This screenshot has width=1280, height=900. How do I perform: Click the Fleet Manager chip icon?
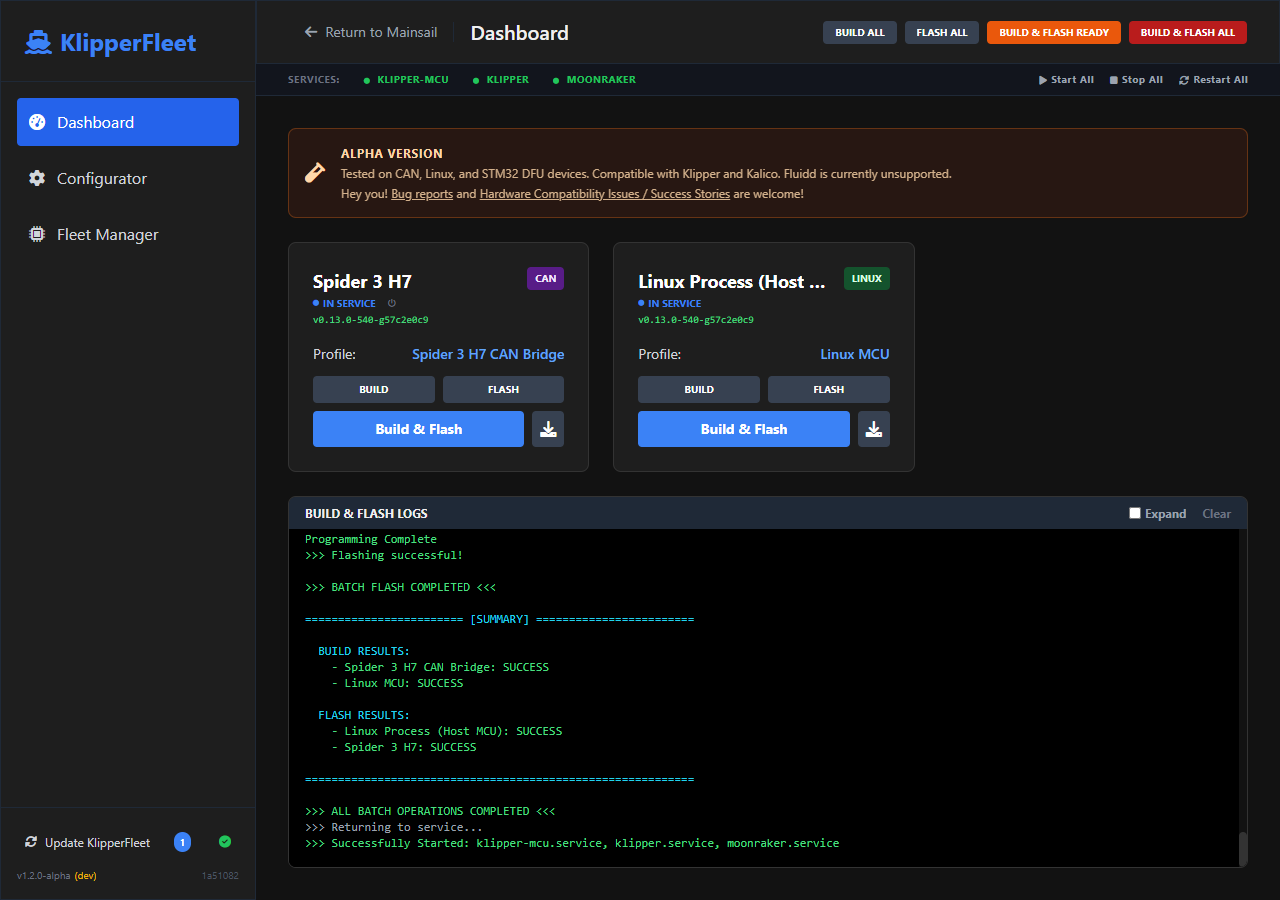click(37, 234)
